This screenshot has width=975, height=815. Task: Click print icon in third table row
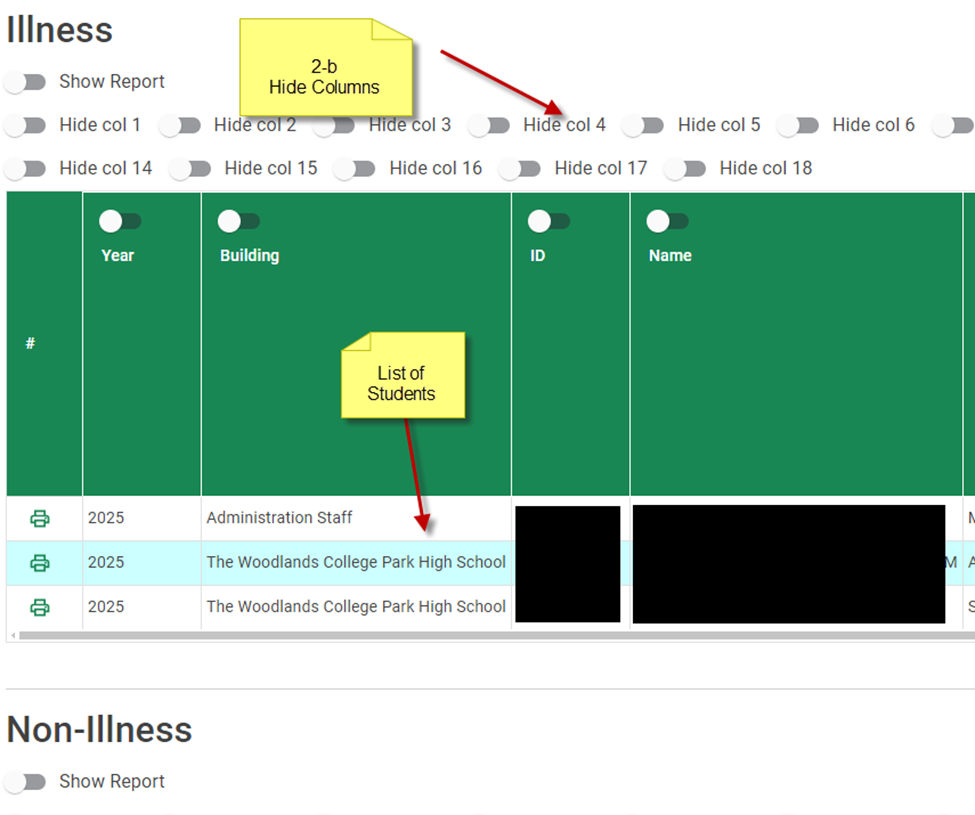[40, 607]
